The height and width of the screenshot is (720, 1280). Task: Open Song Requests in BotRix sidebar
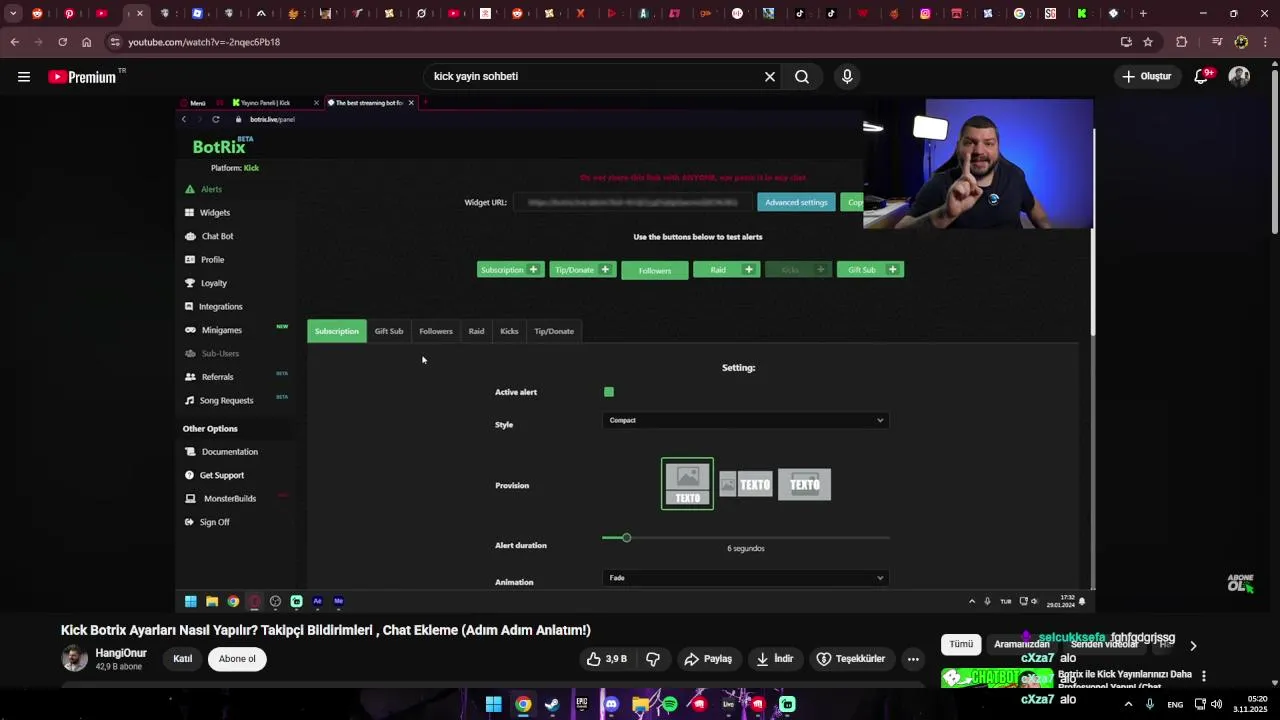[x=219, y=401]
